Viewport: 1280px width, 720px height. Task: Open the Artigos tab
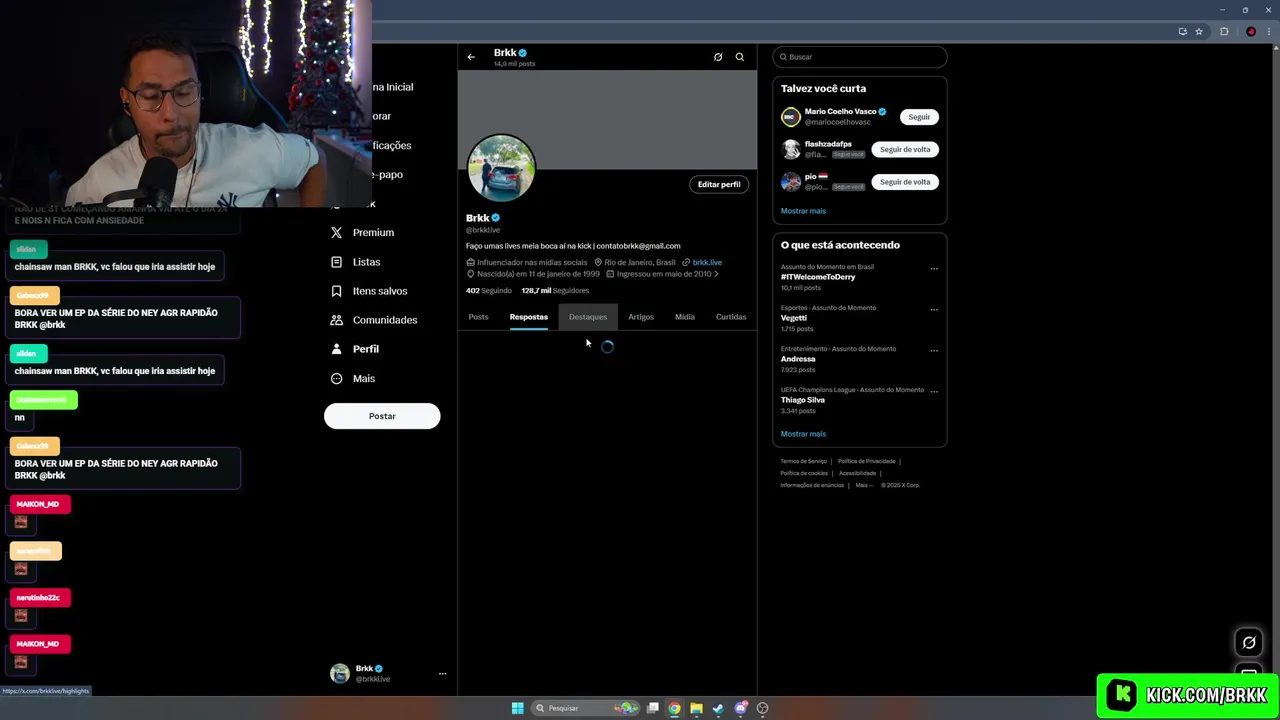641,317
